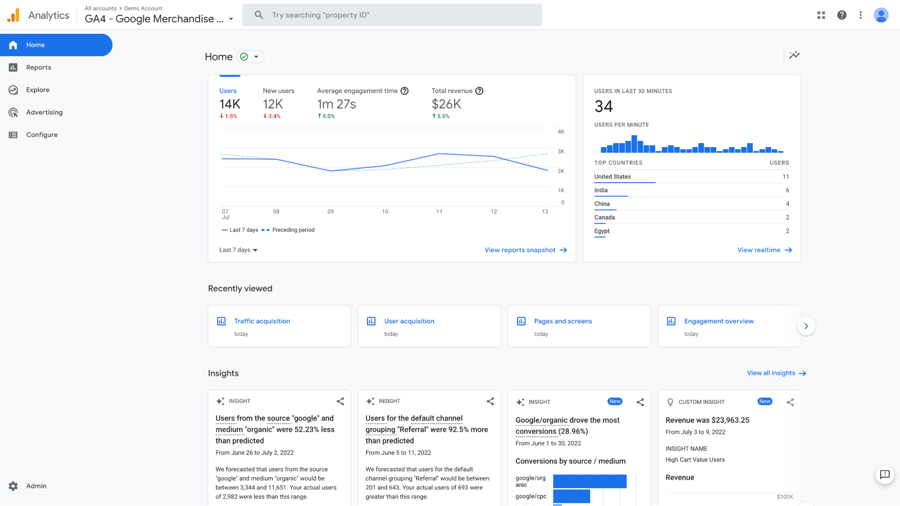The image size is (900, 506).
Task: Click the Traffic acquisition report icon
Action: coord(221,321)
